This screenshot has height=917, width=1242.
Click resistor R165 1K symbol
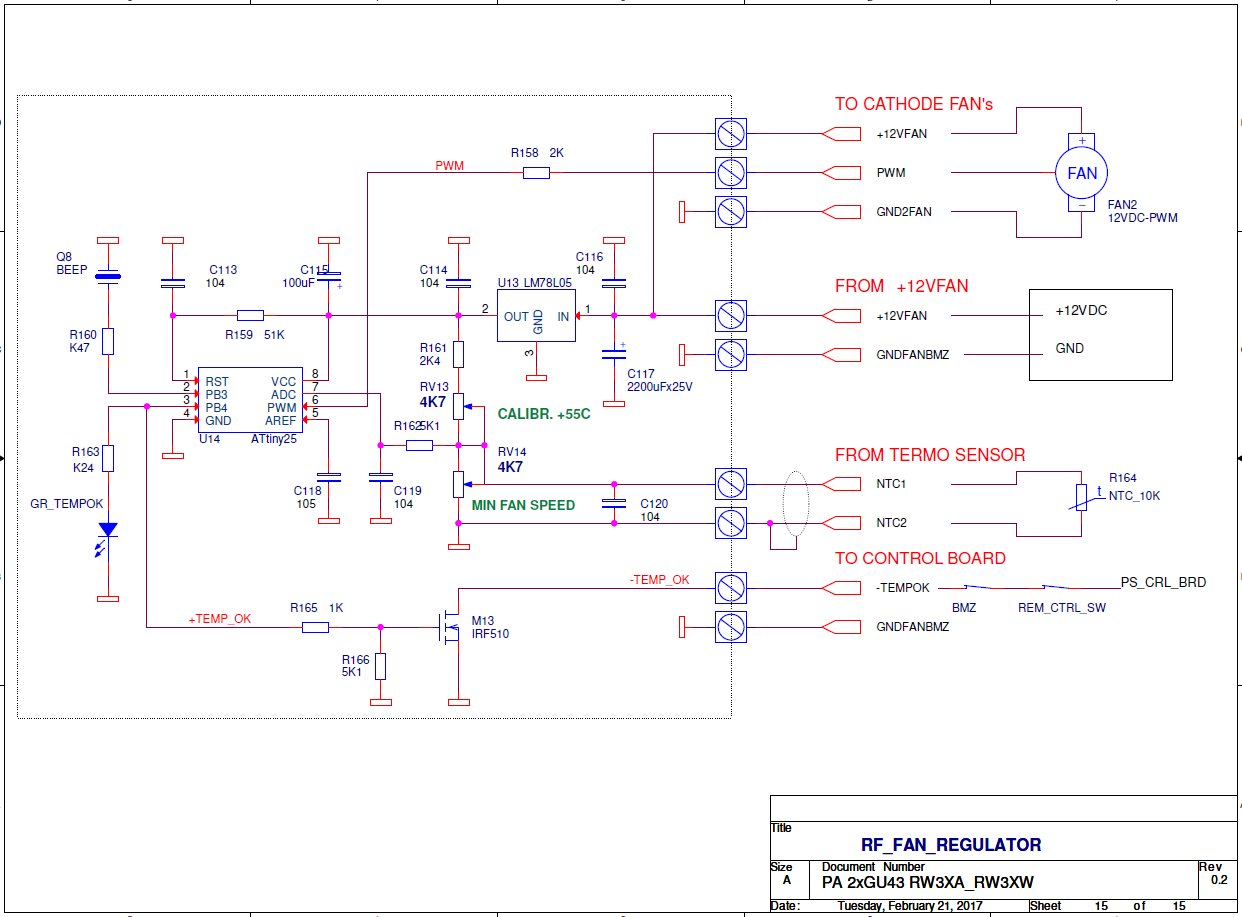click(315, 627)
